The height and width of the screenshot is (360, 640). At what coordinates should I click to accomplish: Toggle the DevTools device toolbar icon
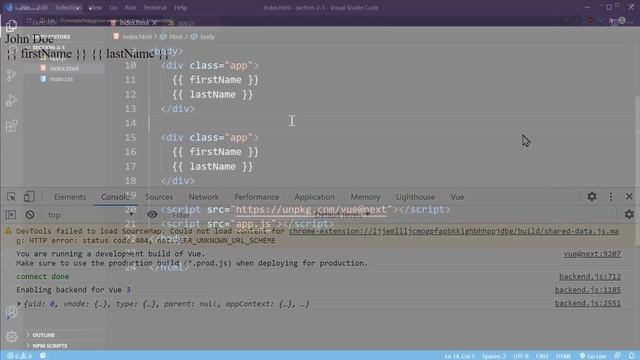(29, 197)
